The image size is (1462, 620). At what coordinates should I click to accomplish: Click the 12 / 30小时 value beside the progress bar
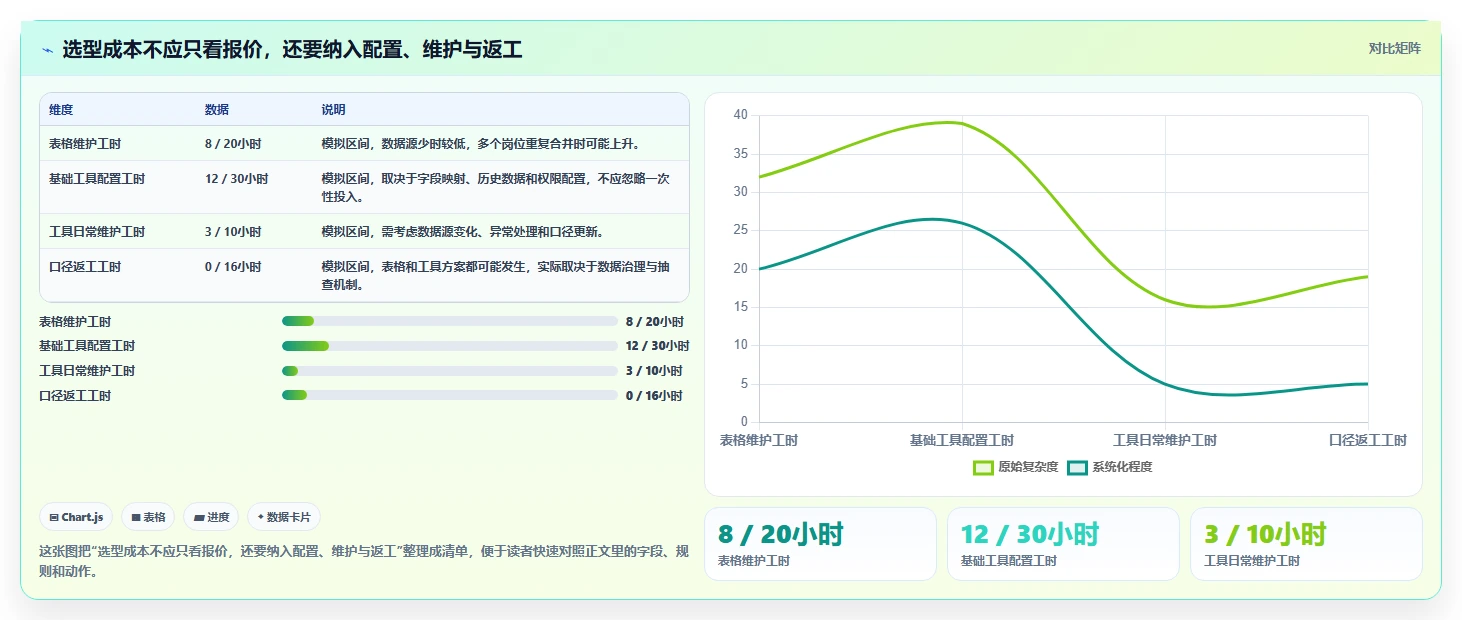coord(657,346)
